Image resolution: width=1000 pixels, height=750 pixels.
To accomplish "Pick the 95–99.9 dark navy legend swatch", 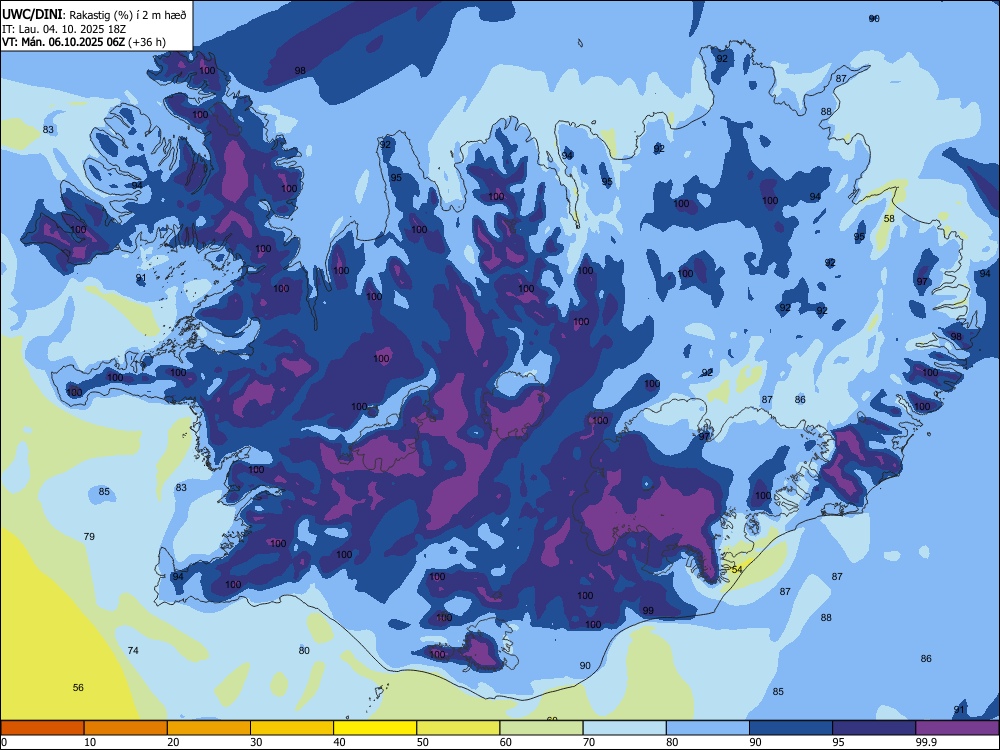I will tap(874, 728).
